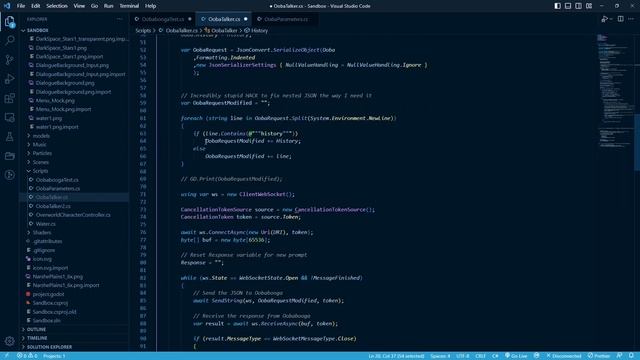640x360 pixels.
Task: Click the Run/Debug file button in editor toolbar
Action: click(x=604, y=19)
